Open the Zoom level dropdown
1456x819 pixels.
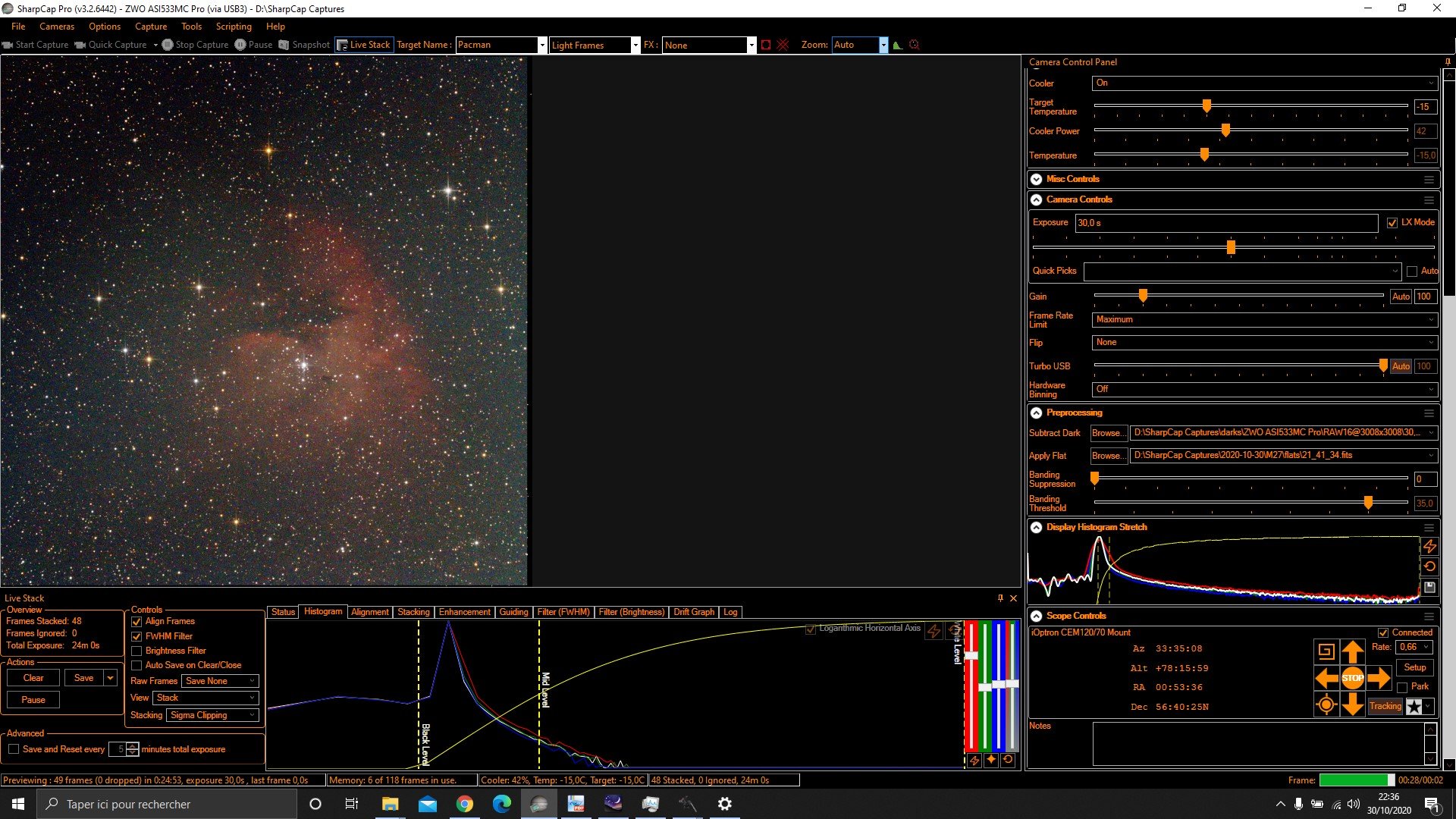click(x=859, y=45)
